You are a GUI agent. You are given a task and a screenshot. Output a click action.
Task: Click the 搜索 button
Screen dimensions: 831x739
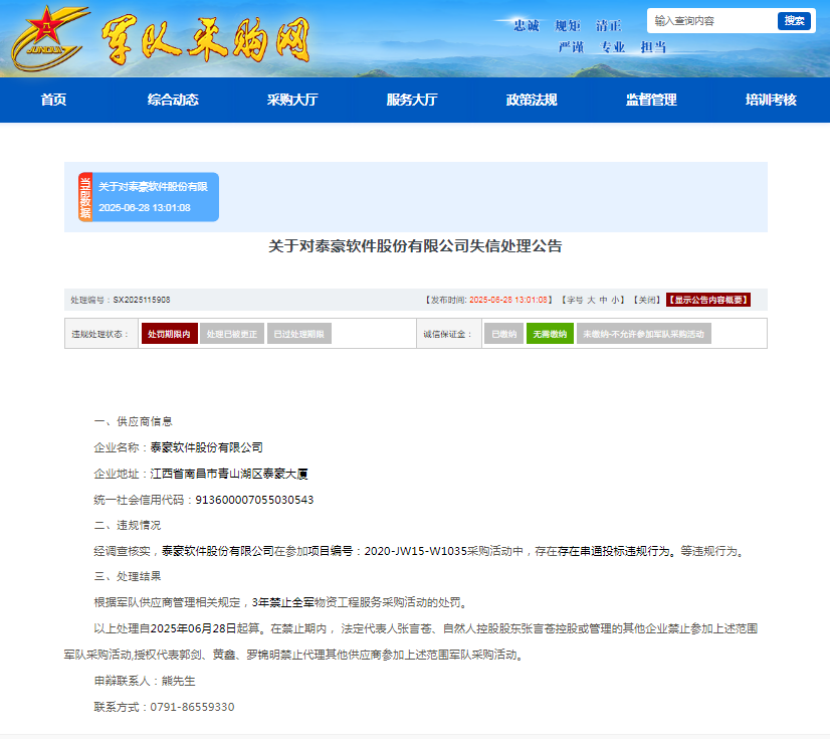794,21
